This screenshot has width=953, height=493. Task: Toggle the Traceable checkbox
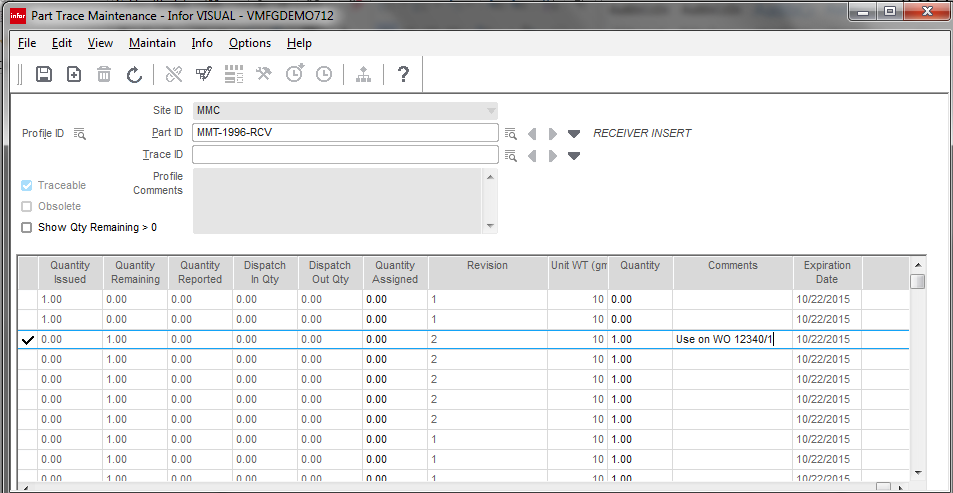pyautogui.click(x=26, y=185)
